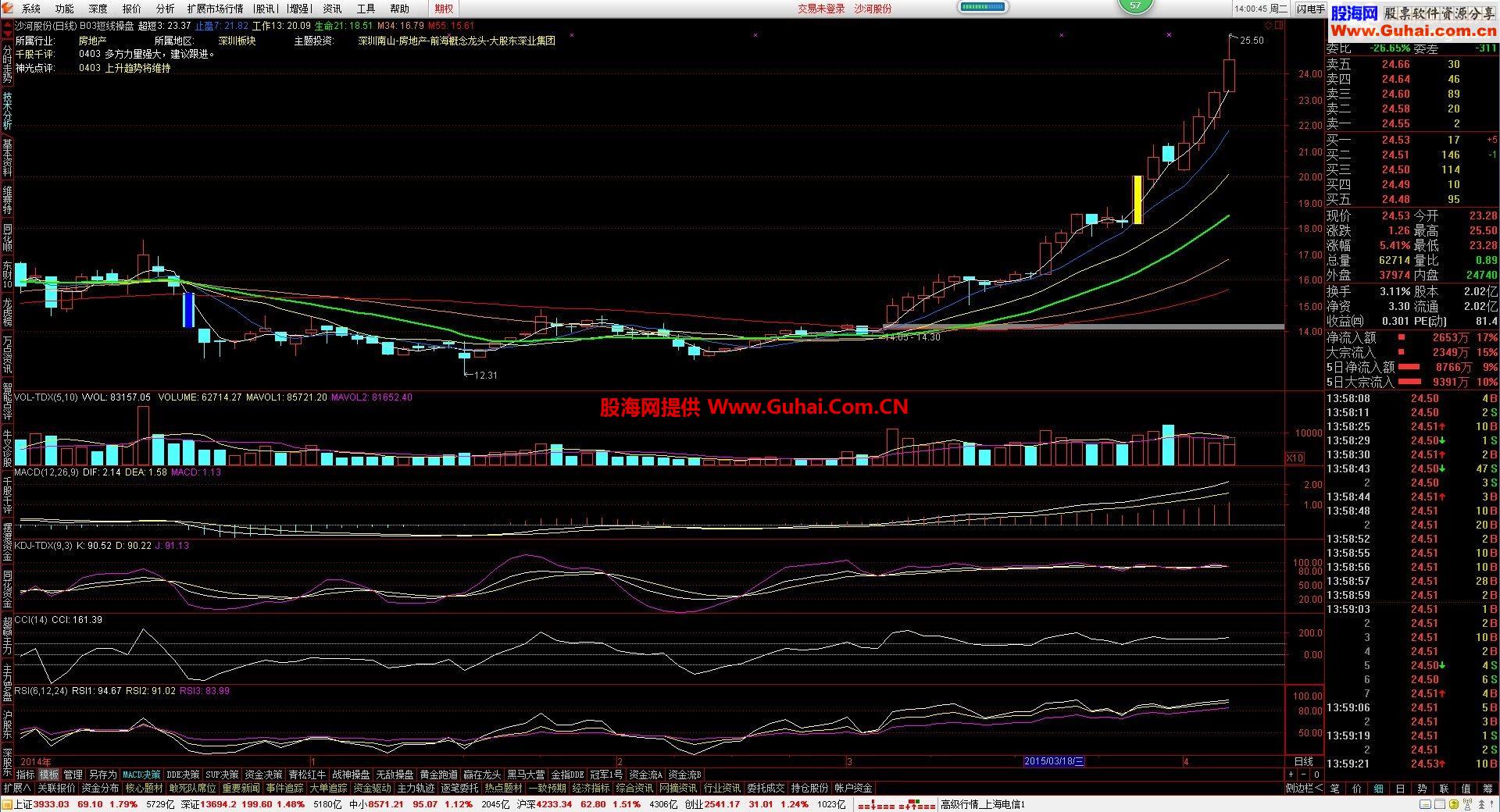This screenshot has height=812, width=1500.
Task: Click the zoom in plus button
Action: [1291, 775]
